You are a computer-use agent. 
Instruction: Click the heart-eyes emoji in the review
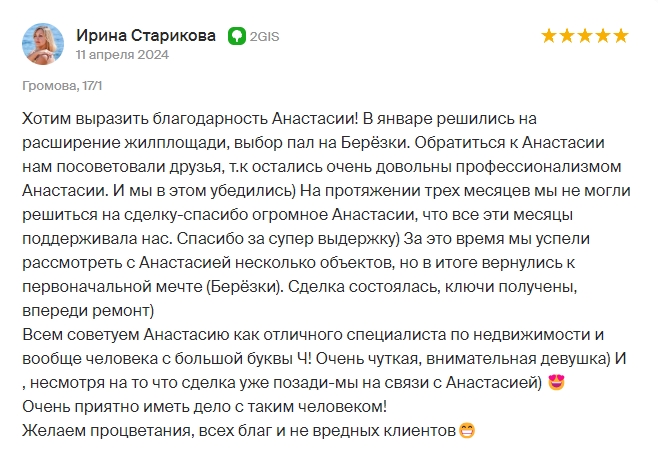click(x=556, y=382)
